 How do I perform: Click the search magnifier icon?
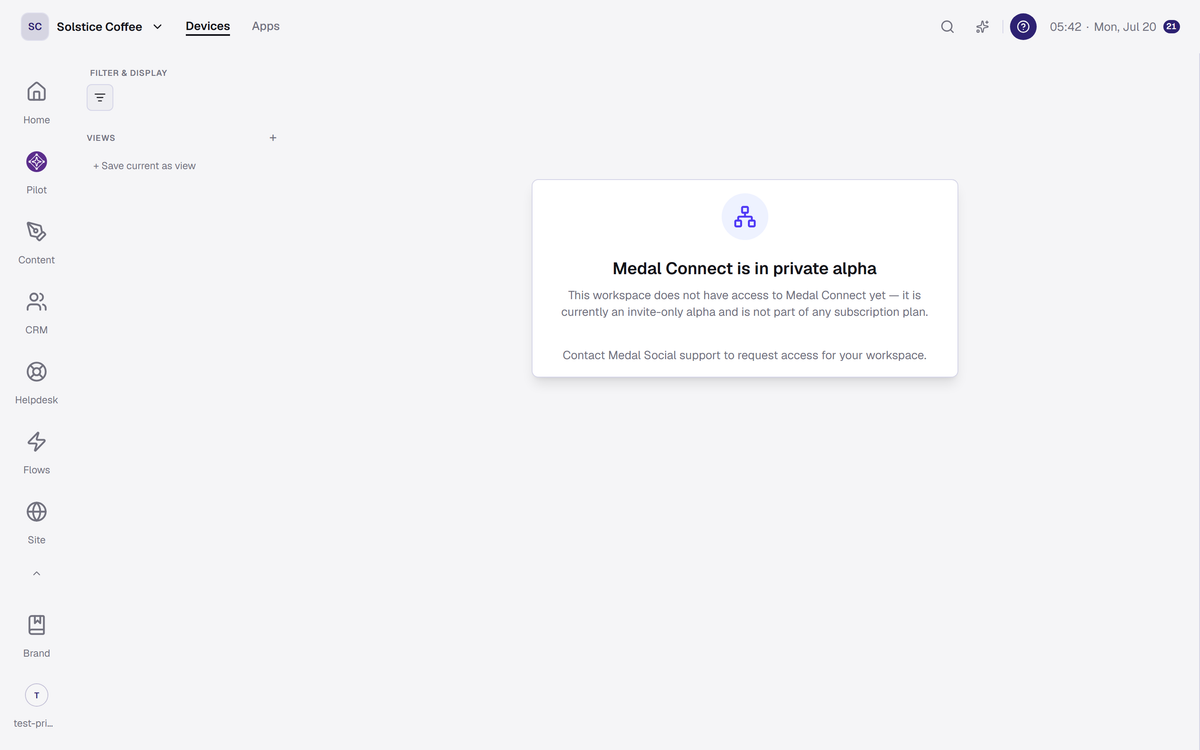coord(947,27)
